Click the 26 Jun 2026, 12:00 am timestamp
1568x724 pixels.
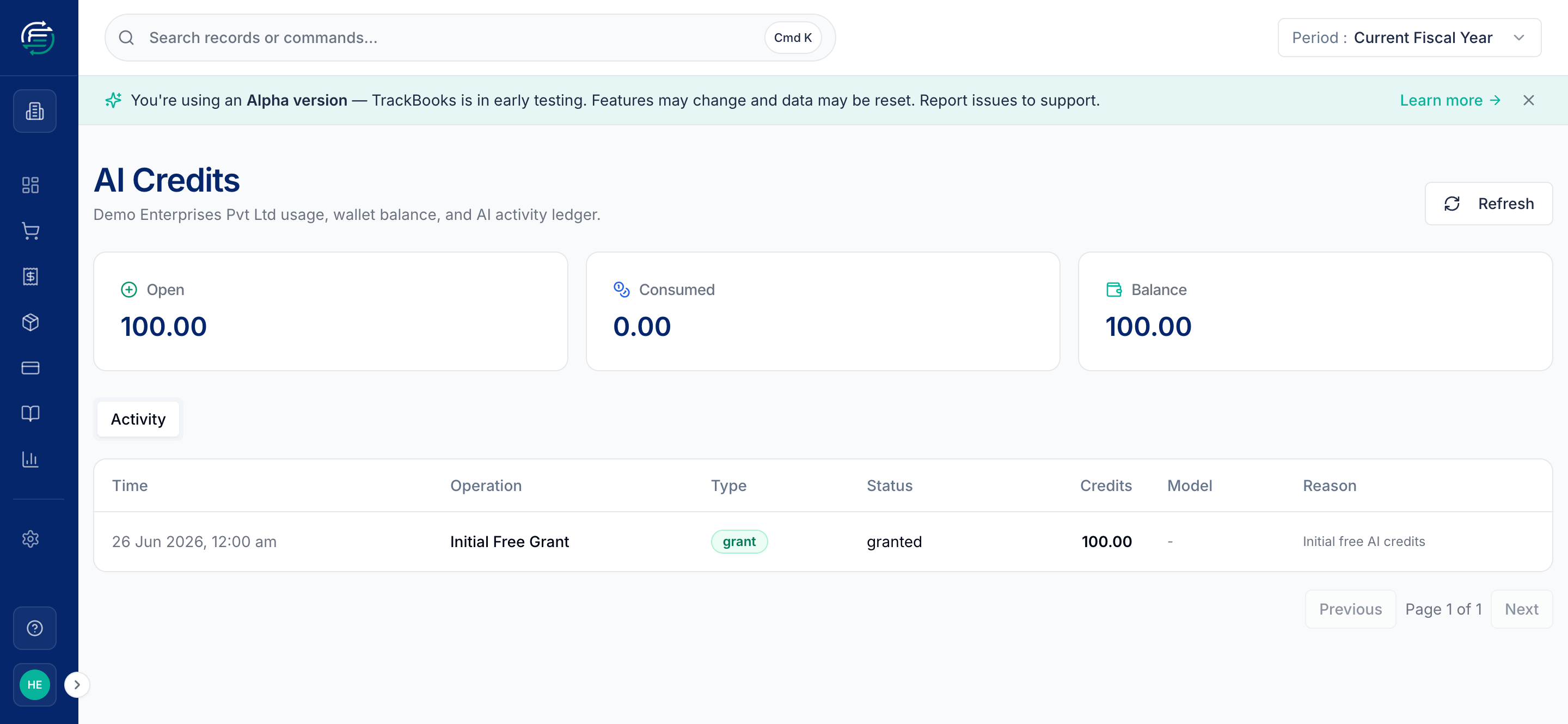pos(194,542)
